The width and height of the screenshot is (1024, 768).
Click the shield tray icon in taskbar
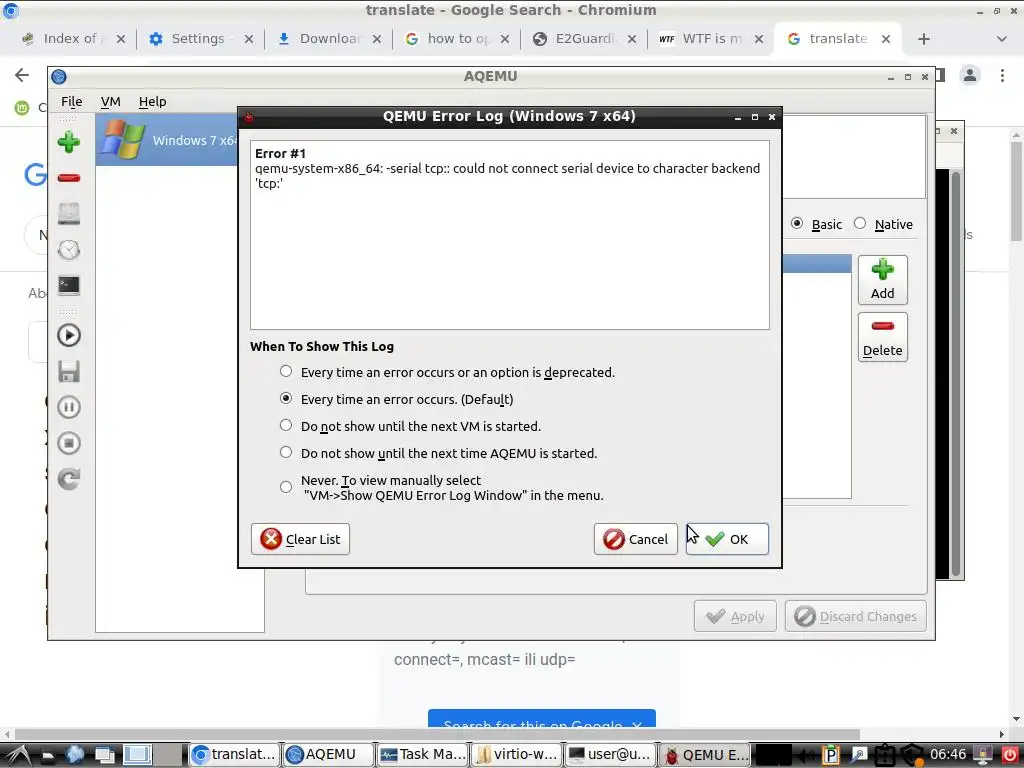[x=912, y=755]
